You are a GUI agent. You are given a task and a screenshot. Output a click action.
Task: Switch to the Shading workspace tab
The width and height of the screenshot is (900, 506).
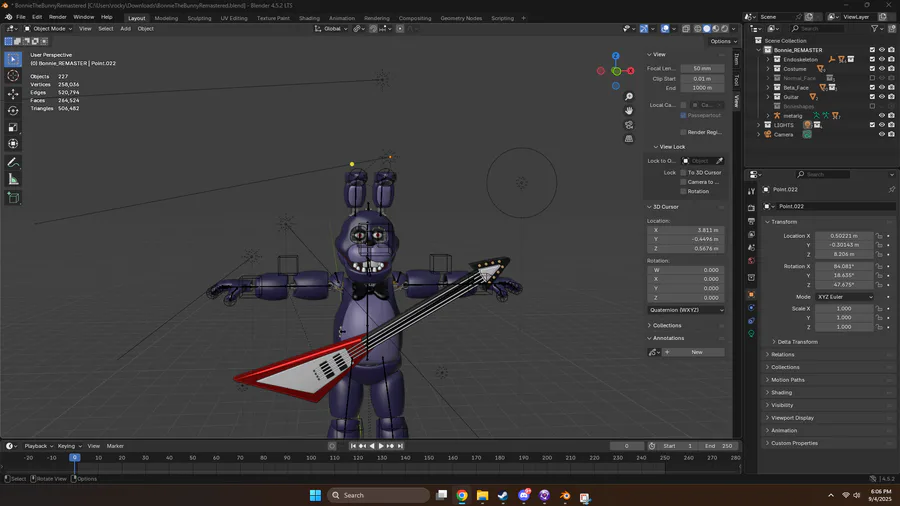(x=309, y=18)
